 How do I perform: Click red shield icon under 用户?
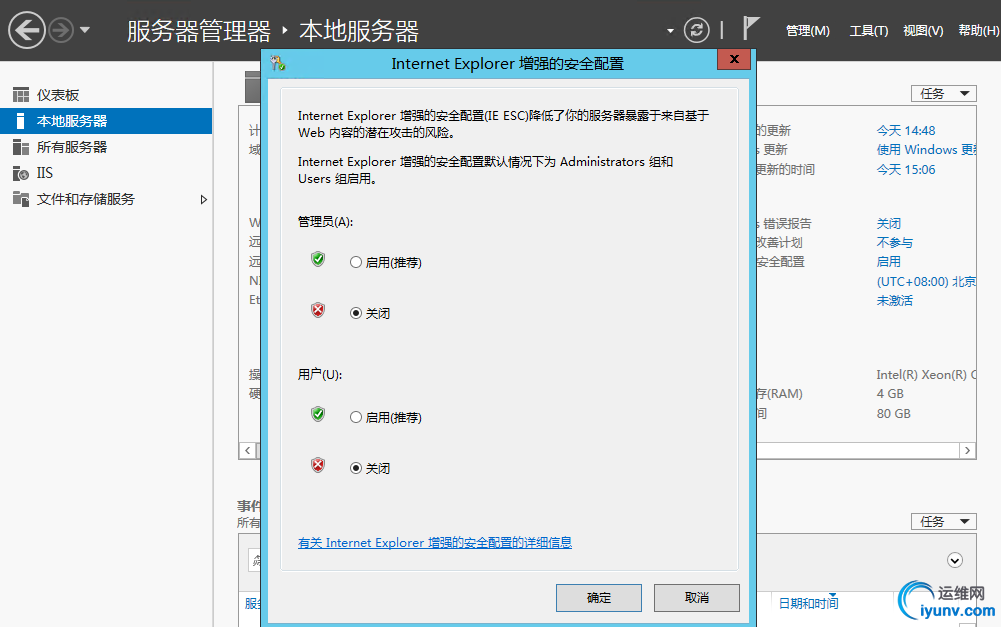coord(318,465)
